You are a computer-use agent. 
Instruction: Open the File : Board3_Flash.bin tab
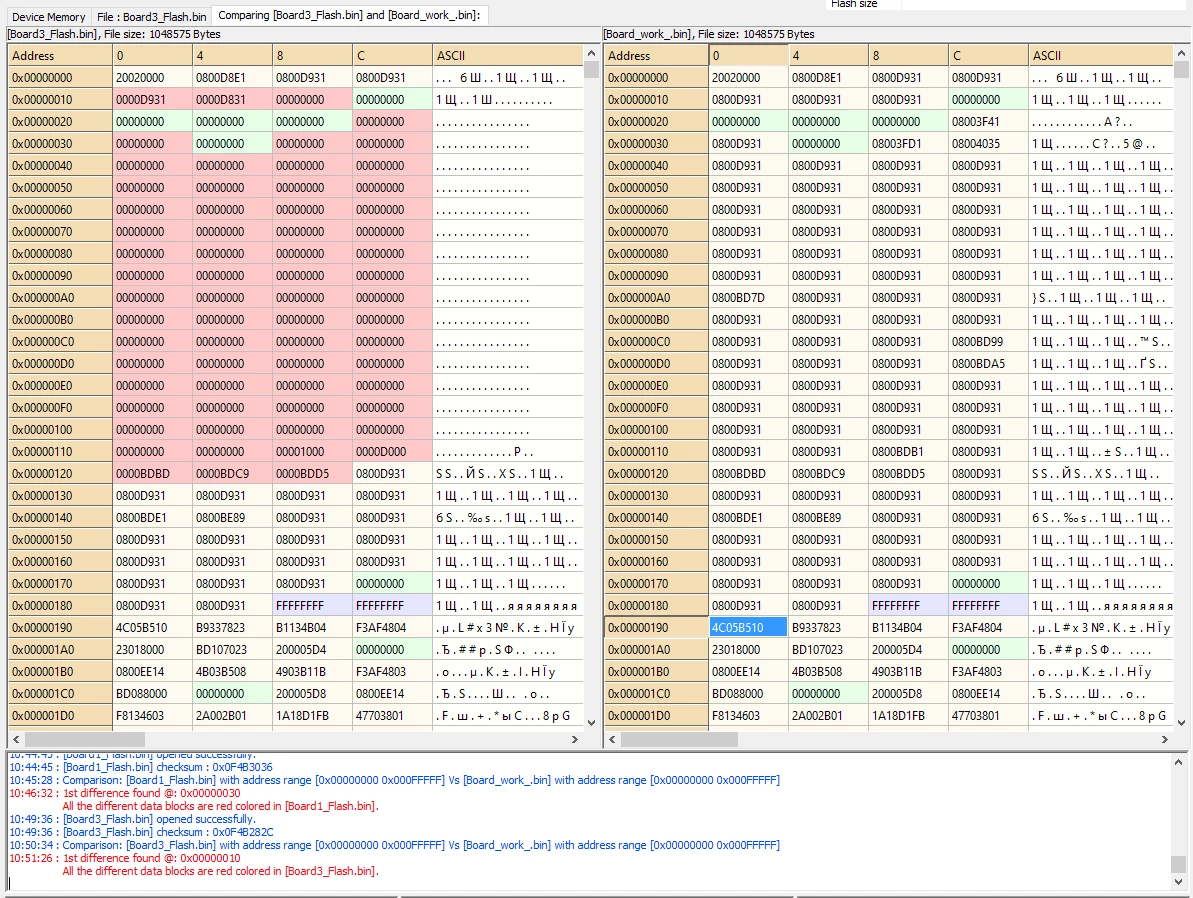click(x=151, y=16)
